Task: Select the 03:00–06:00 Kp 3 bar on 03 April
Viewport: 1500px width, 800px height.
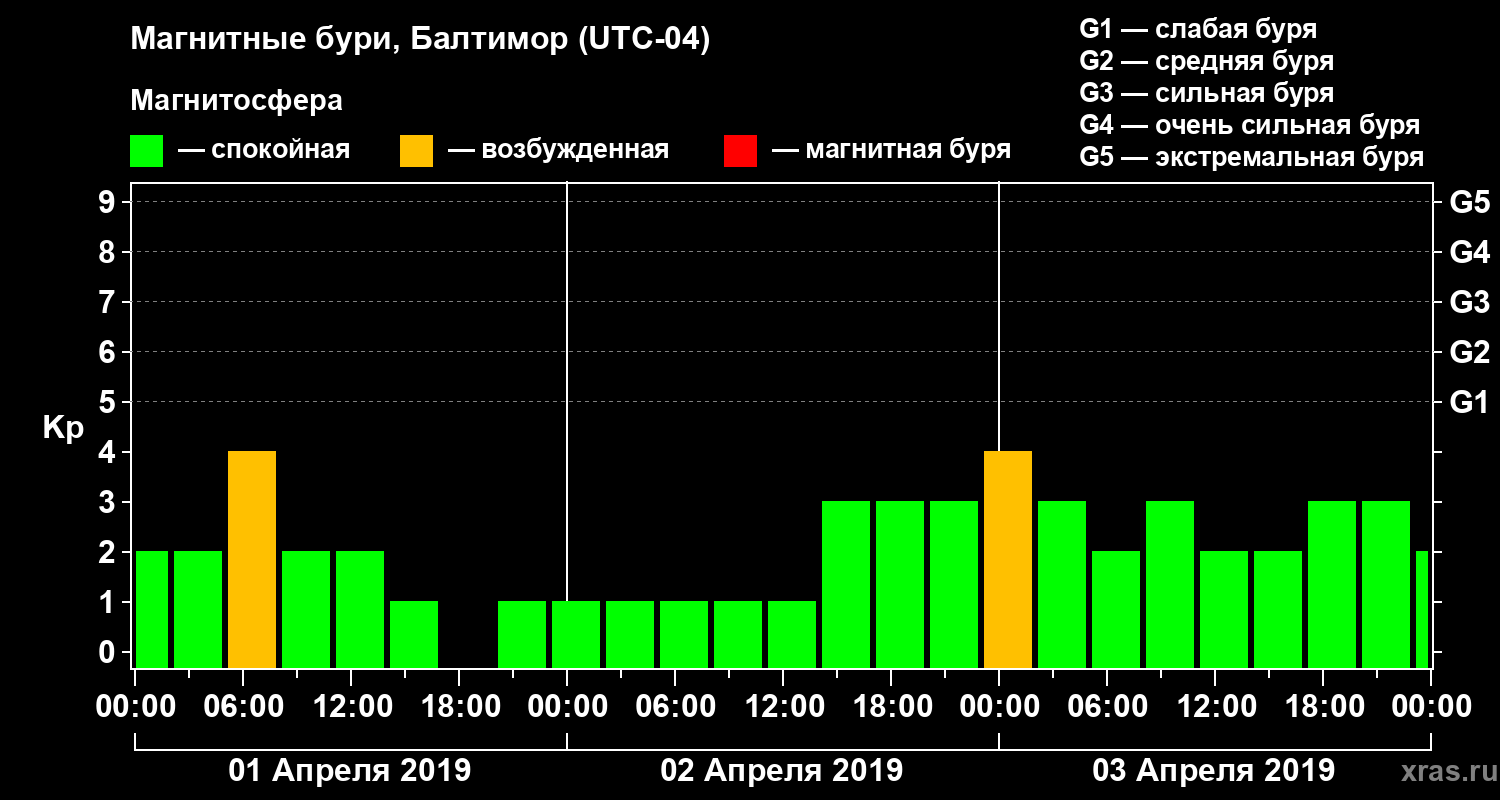Action: [1062, 585]
